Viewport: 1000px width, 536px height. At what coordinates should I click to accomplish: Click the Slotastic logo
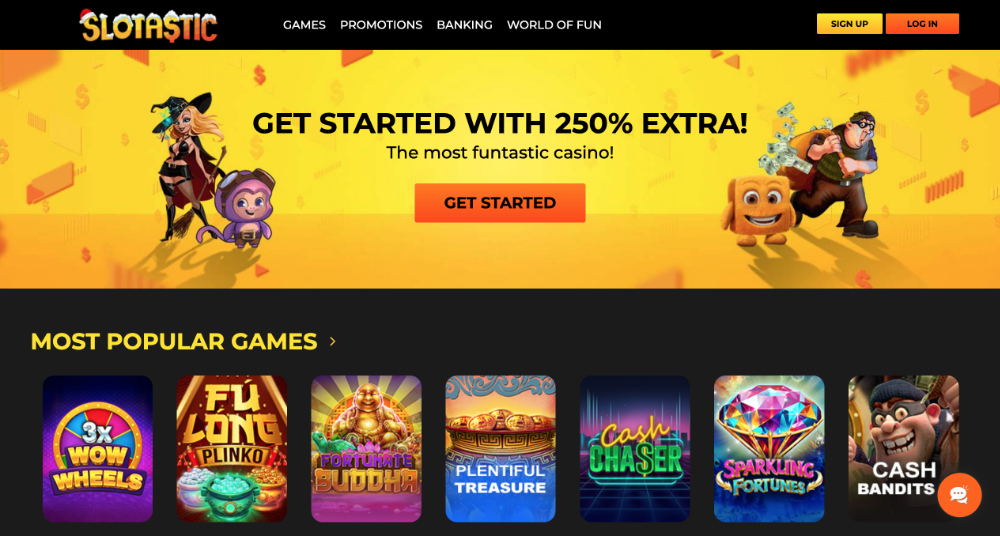coord(149,26)
